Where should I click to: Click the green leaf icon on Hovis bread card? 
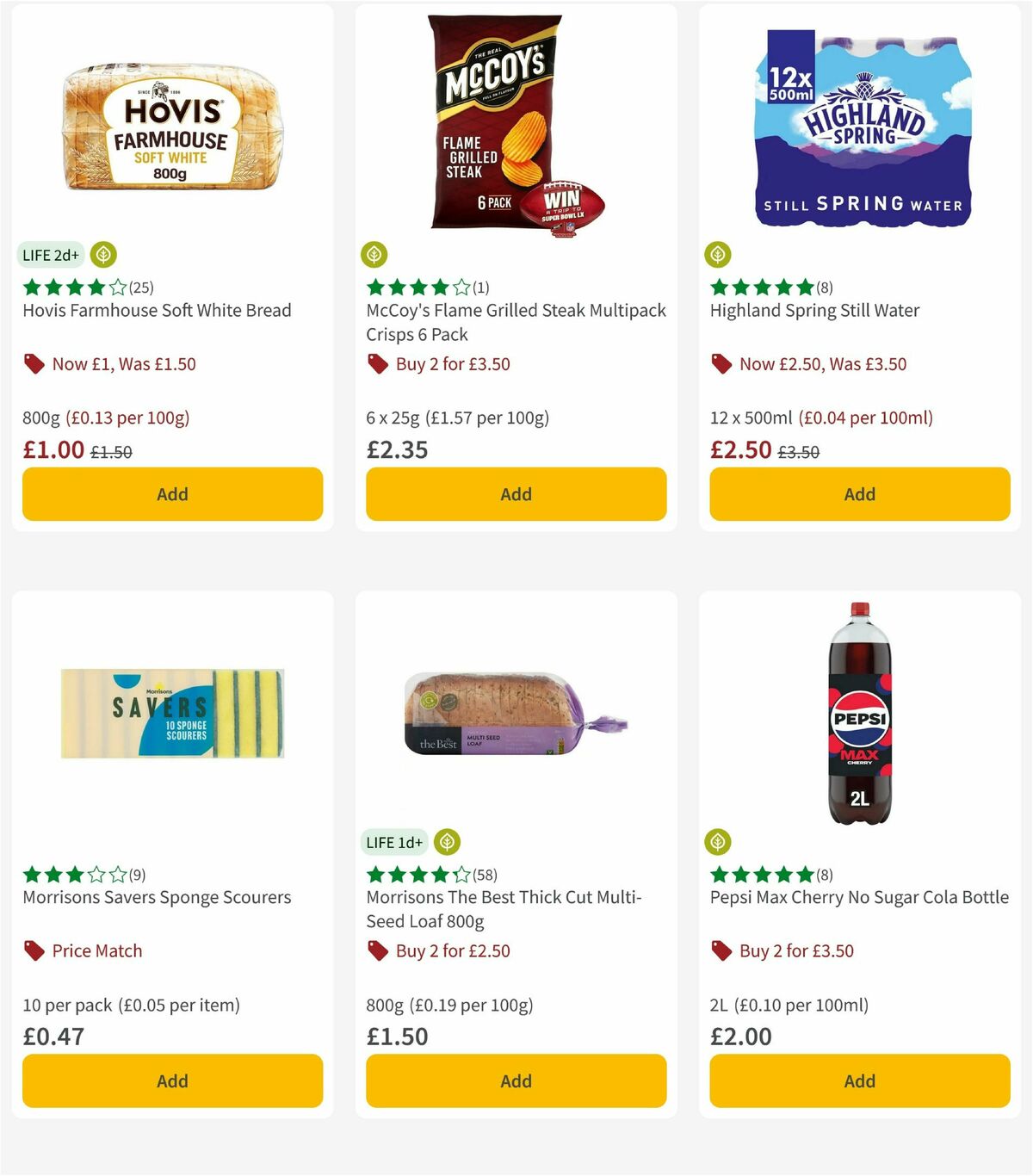103,255
